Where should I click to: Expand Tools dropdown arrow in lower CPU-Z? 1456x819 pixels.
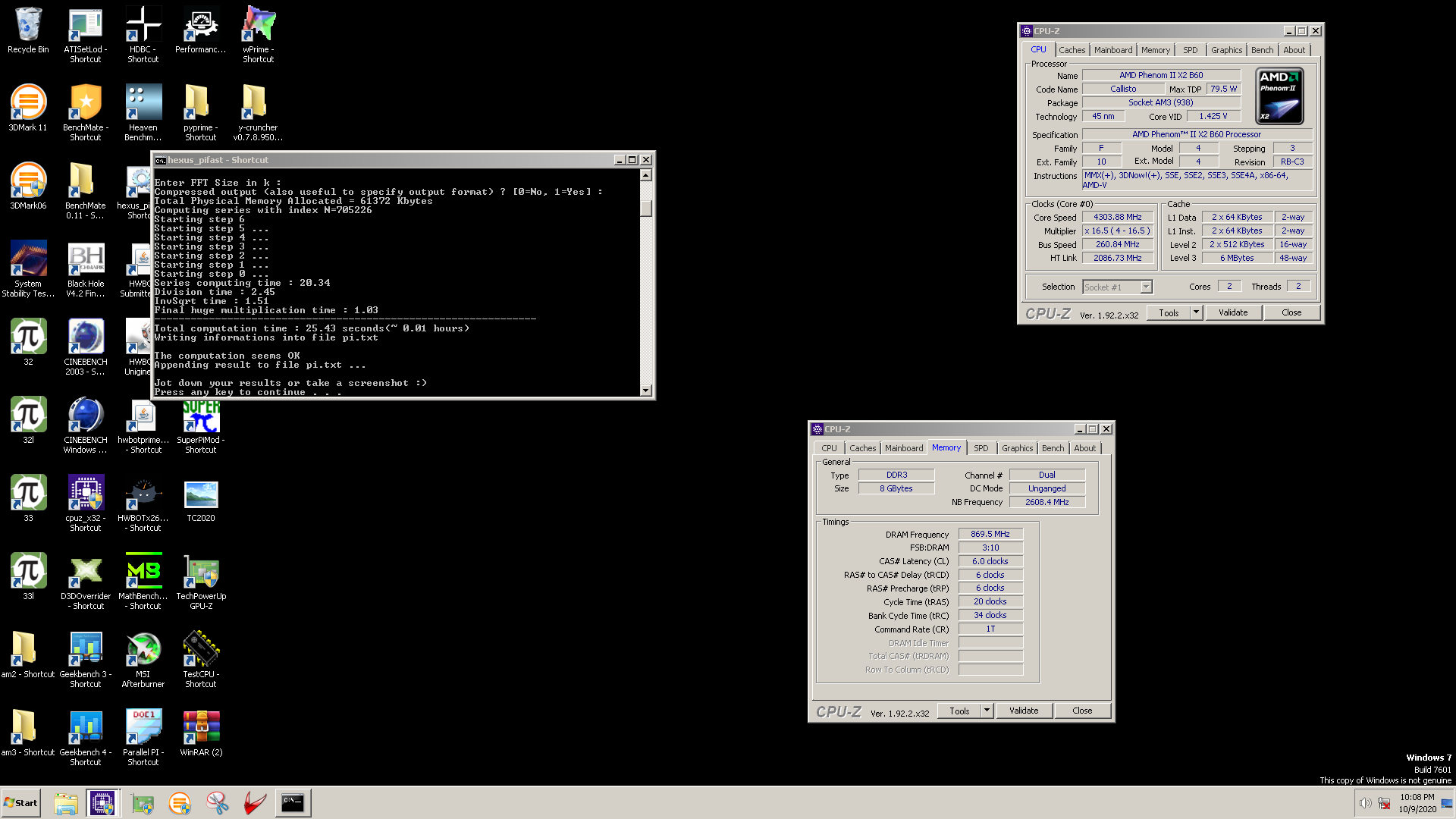(987, 711)
